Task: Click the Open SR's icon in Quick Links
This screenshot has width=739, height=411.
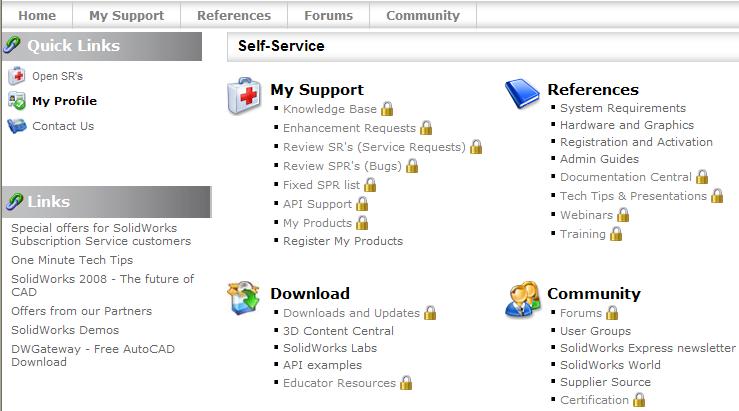Action: 16,75
